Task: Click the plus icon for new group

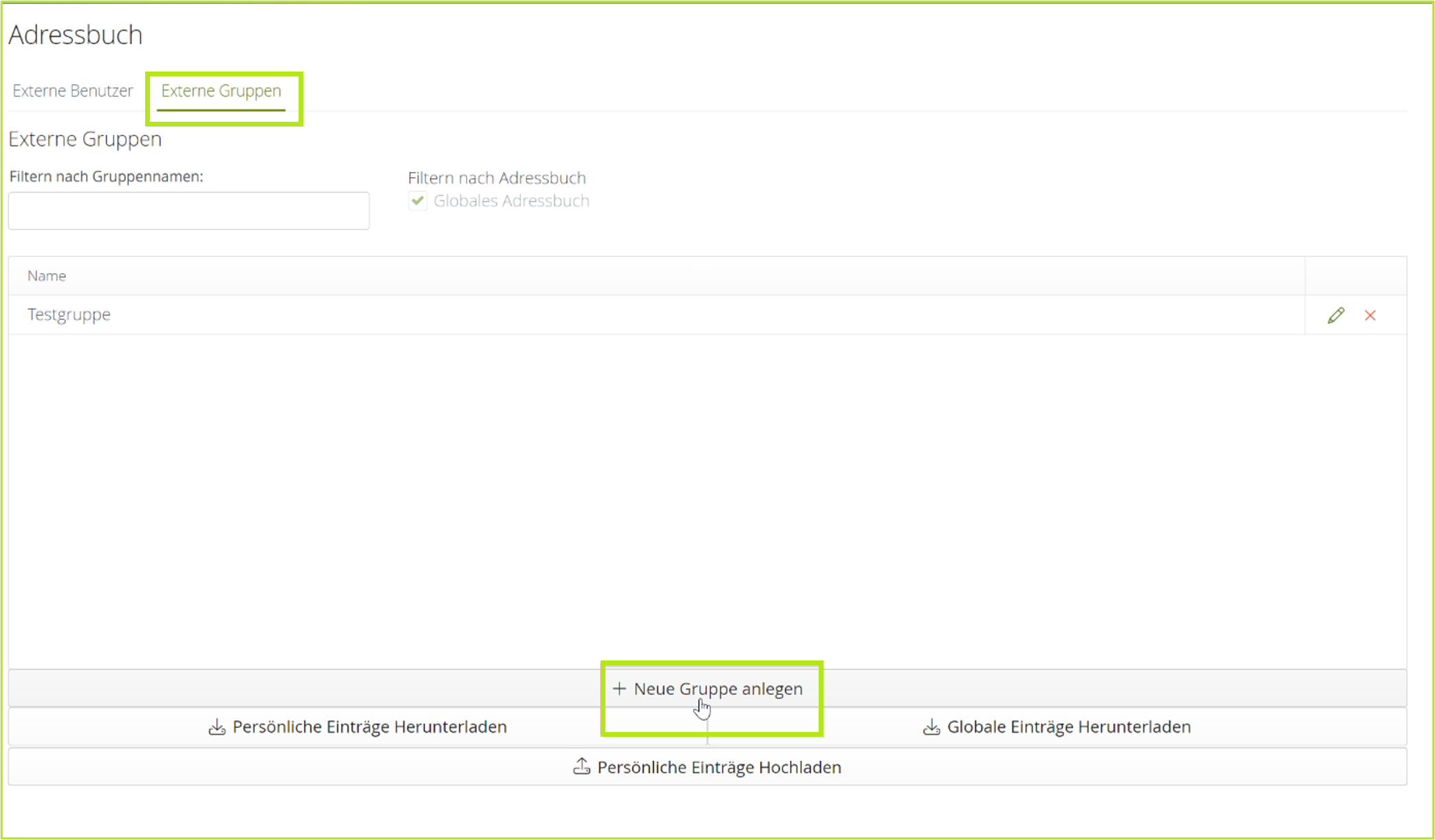Action: tap(619, 689)
